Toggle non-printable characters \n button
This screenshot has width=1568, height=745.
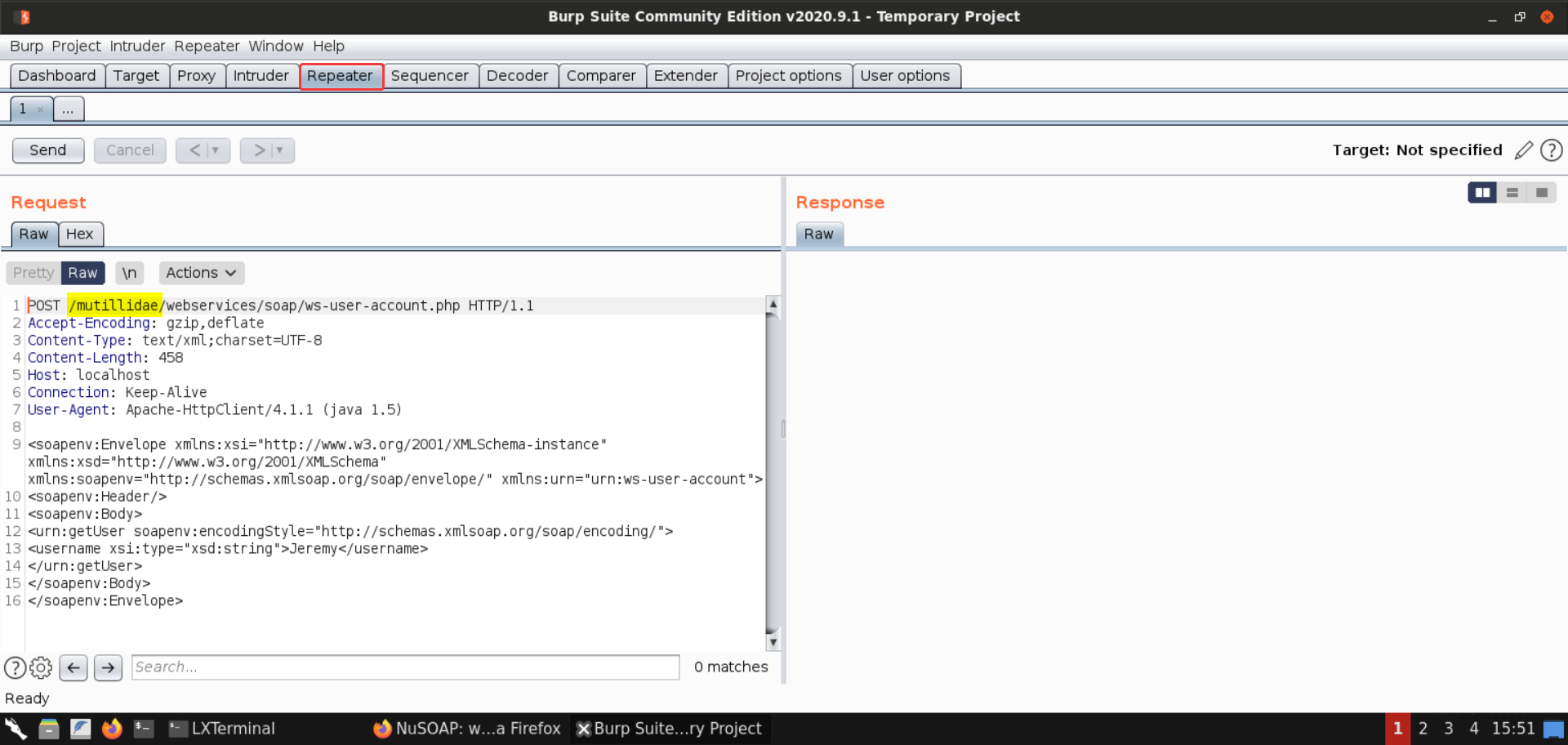coord(129,273)
